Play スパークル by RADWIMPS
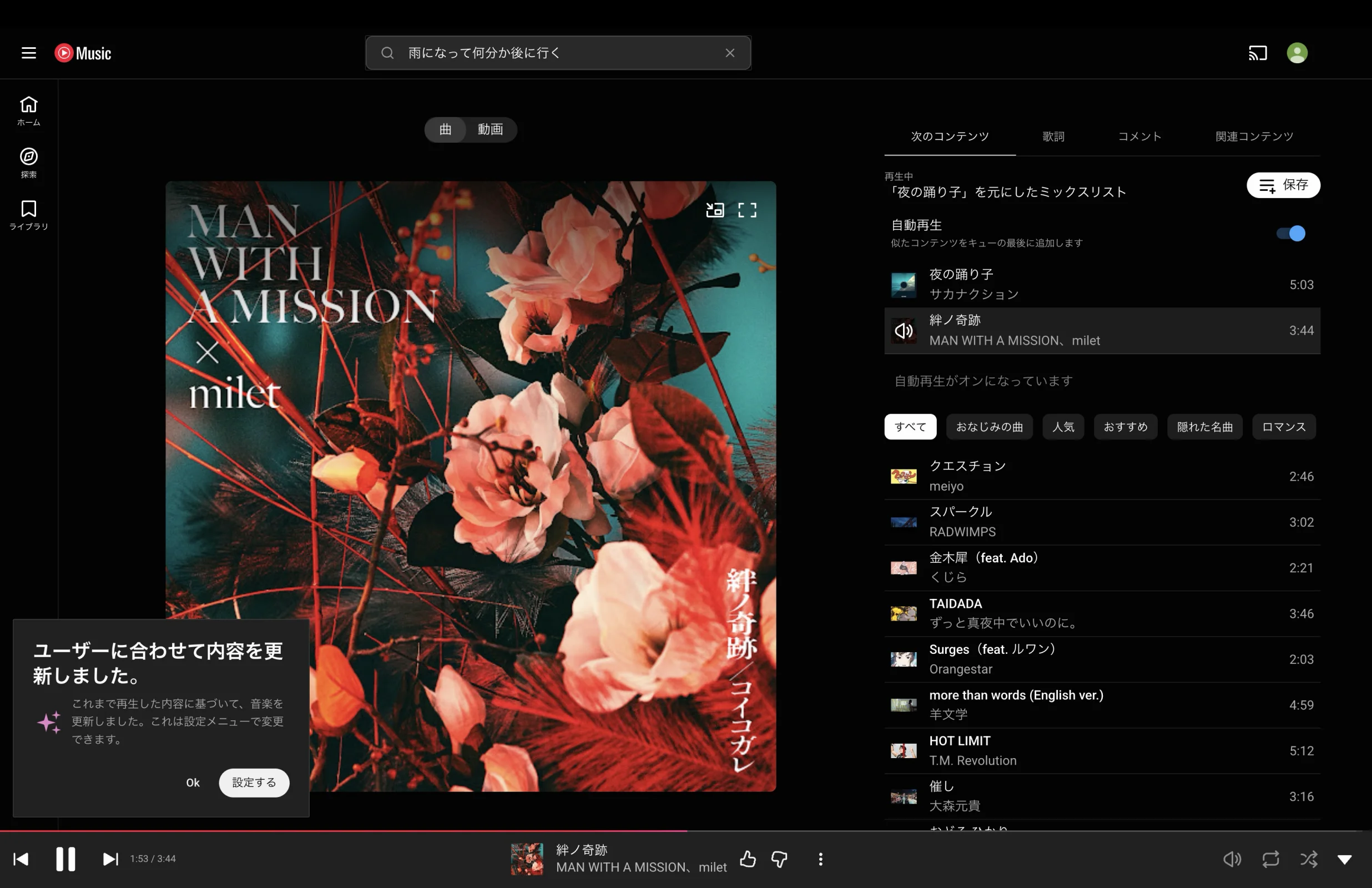Screen dimensions: 1372x888 click(1102, 522)
